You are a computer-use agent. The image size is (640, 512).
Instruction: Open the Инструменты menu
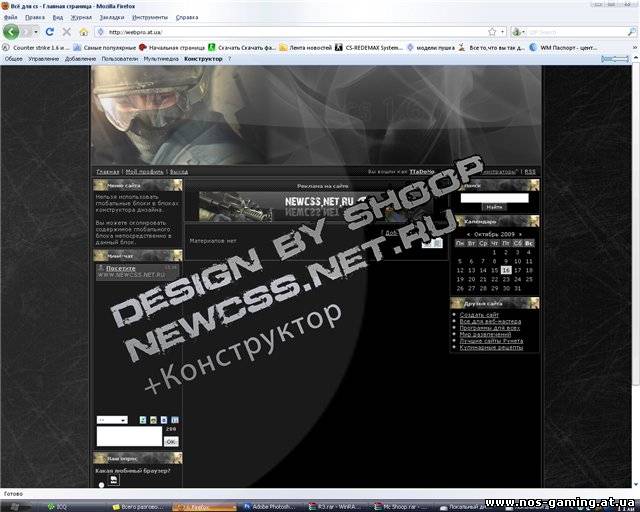[150, 17]
